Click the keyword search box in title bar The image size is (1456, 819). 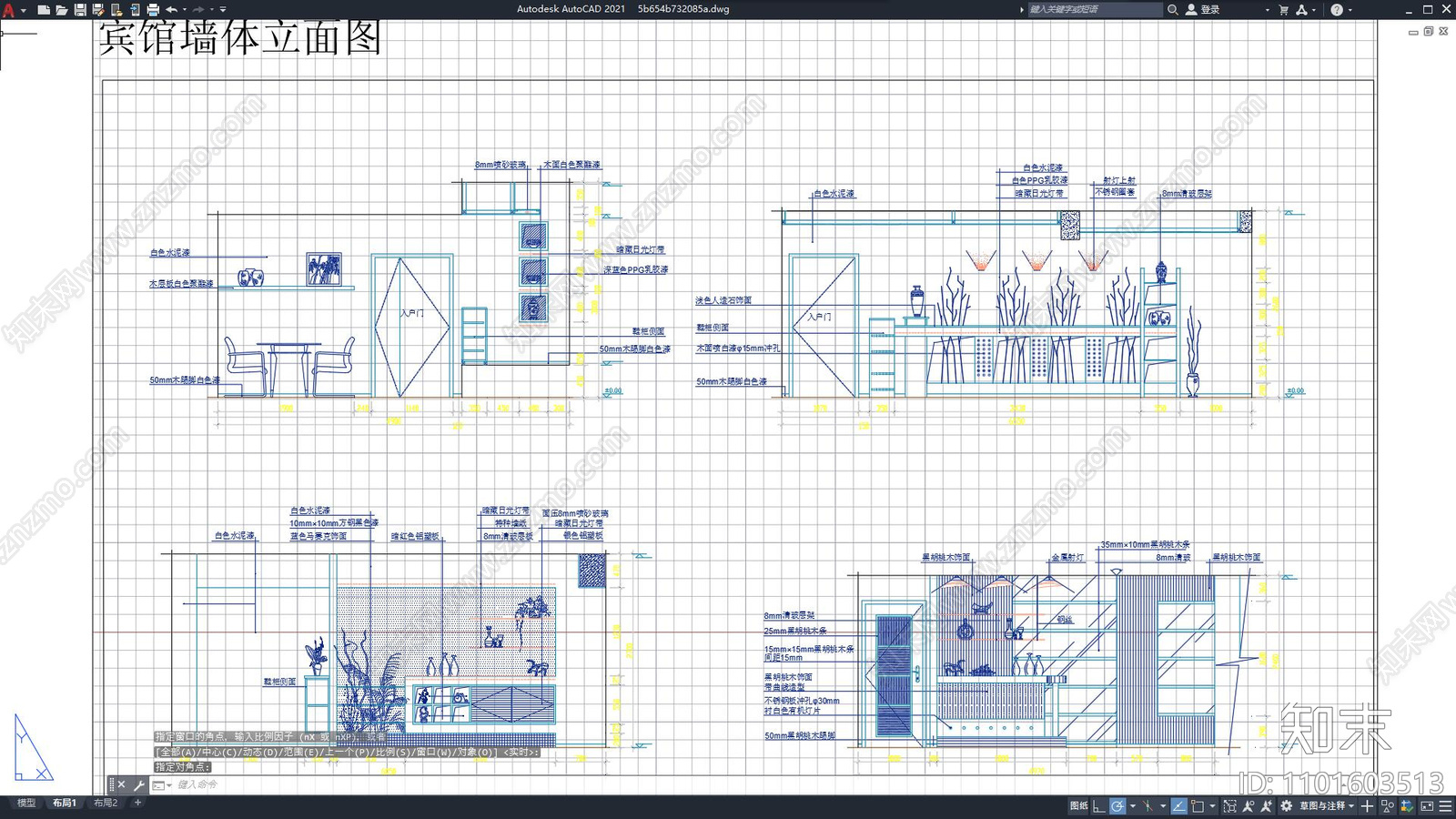(1094, 9)
